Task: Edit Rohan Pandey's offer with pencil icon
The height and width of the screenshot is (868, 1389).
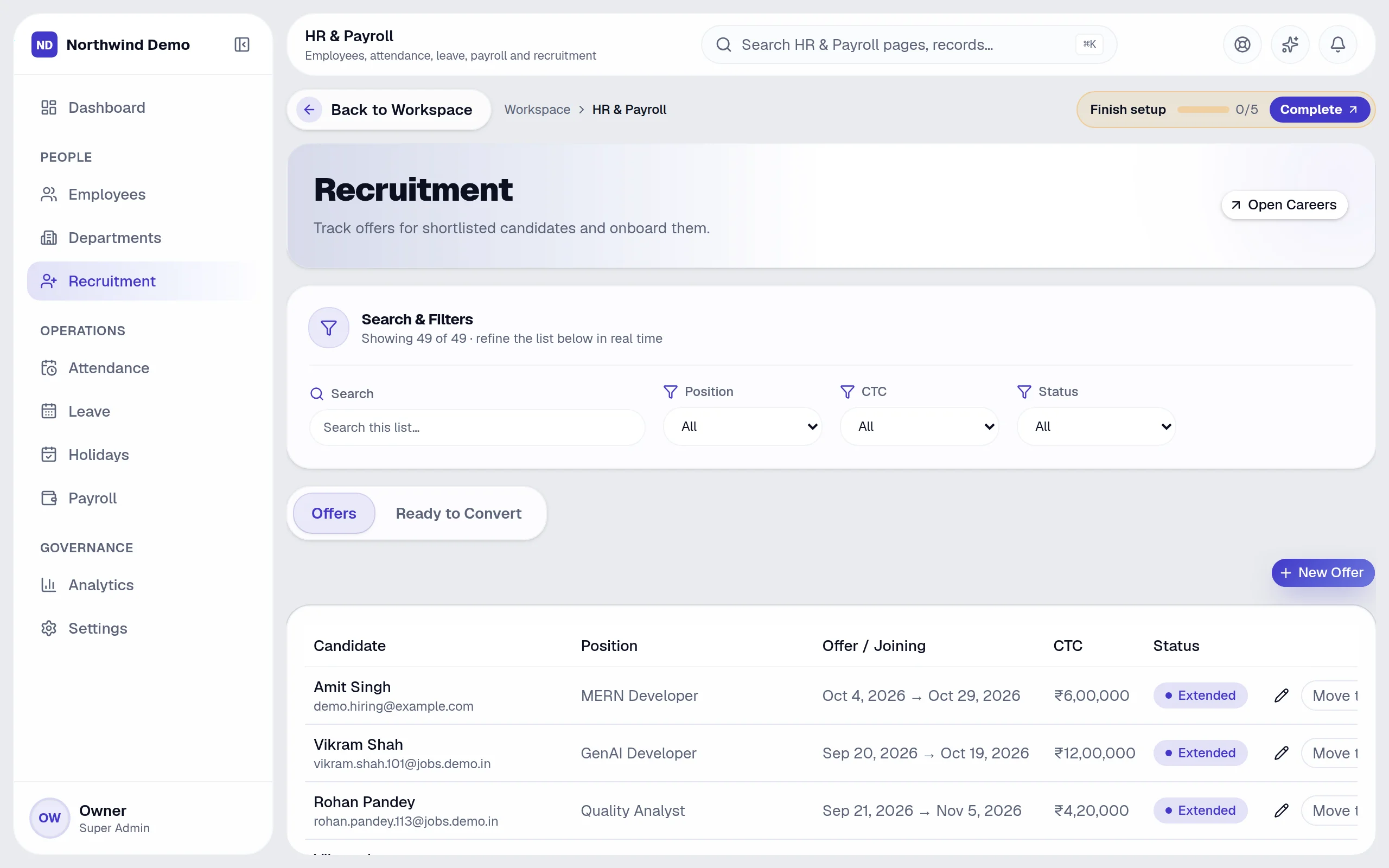Action: pos(1281,810)
